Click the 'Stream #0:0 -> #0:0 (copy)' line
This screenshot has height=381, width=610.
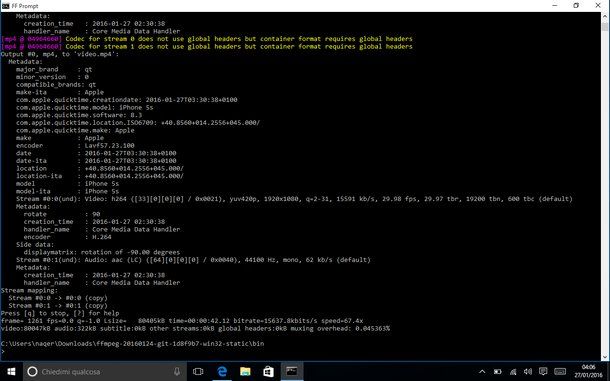point(58,298)
